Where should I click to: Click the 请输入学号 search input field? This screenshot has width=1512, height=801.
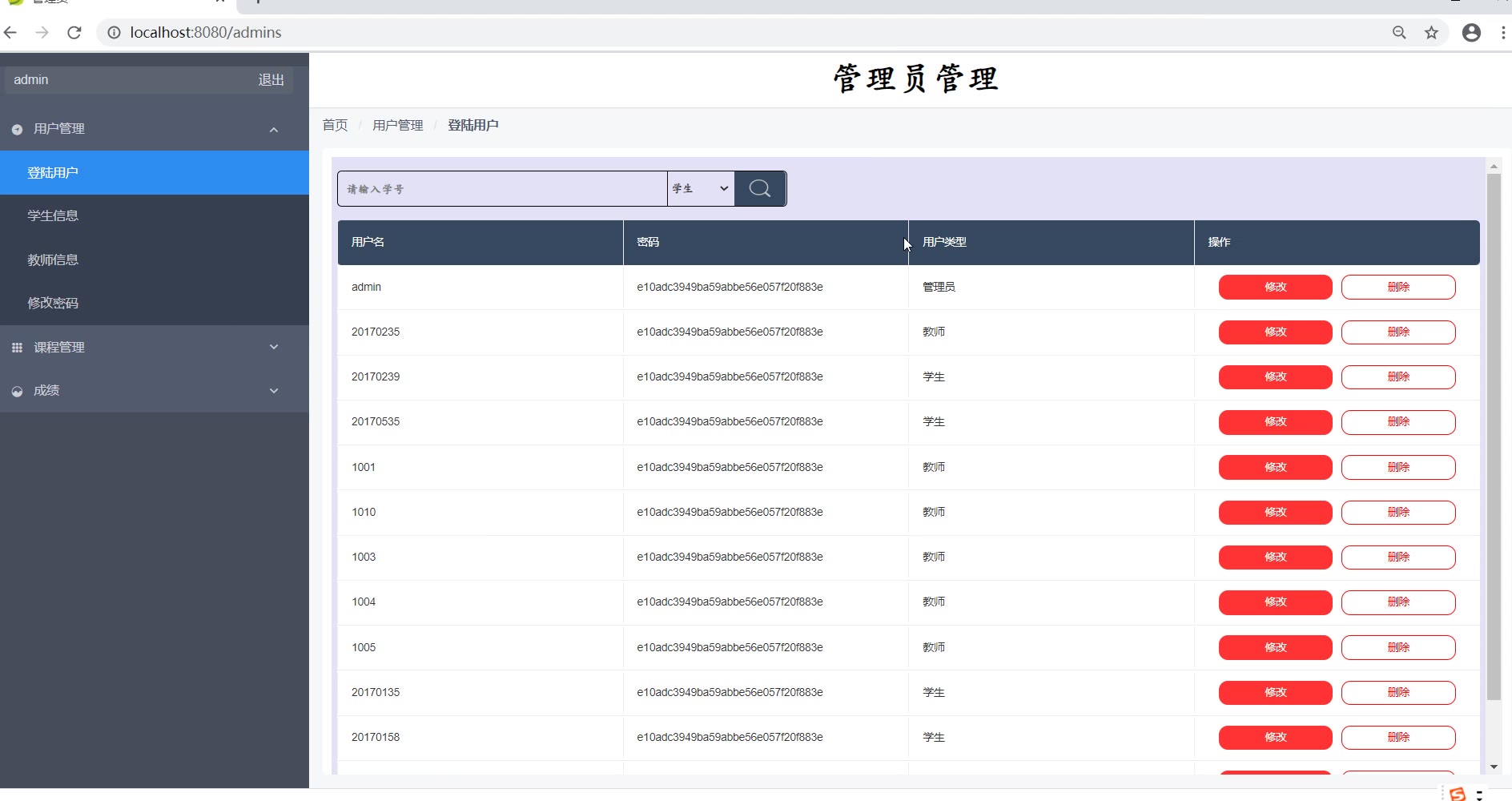tap(502, 188)
